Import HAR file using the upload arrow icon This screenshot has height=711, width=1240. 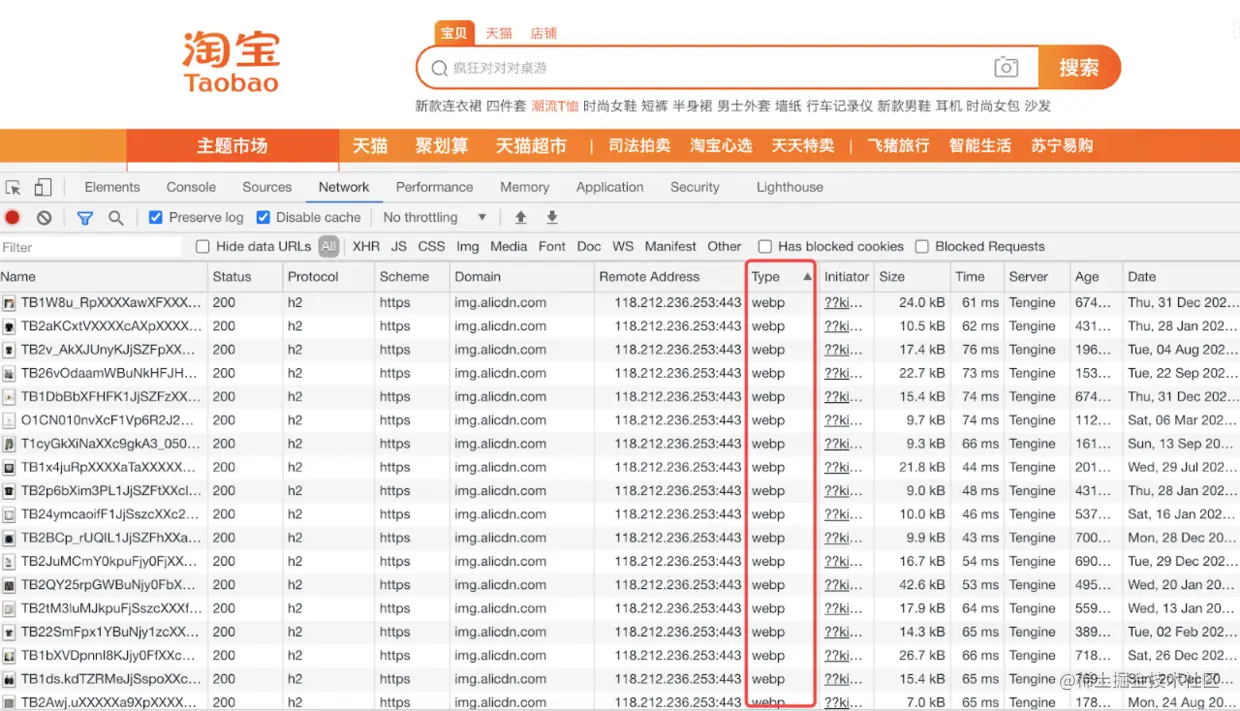(520, 217)
